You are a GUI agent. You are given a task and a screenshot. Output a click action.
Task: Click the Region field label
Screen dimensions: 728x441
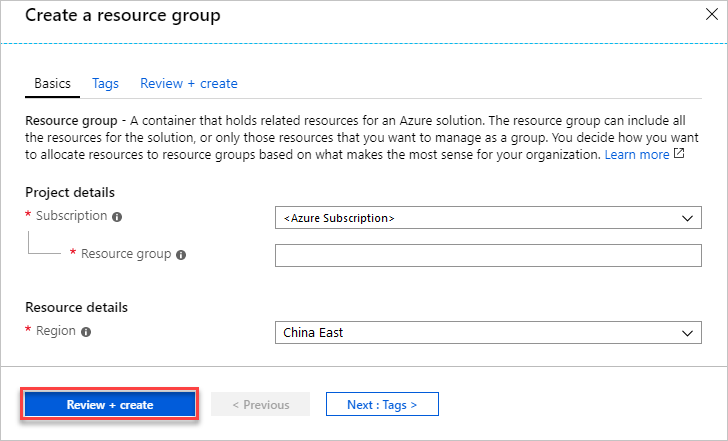[55, 331]
